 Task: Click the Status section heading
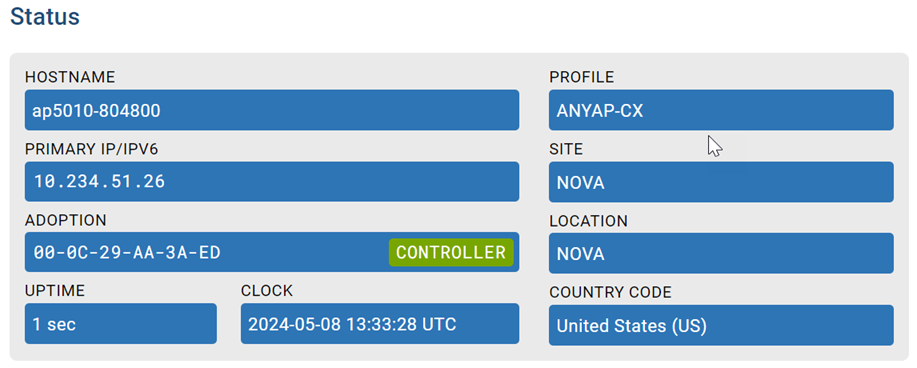click(45, 16)
